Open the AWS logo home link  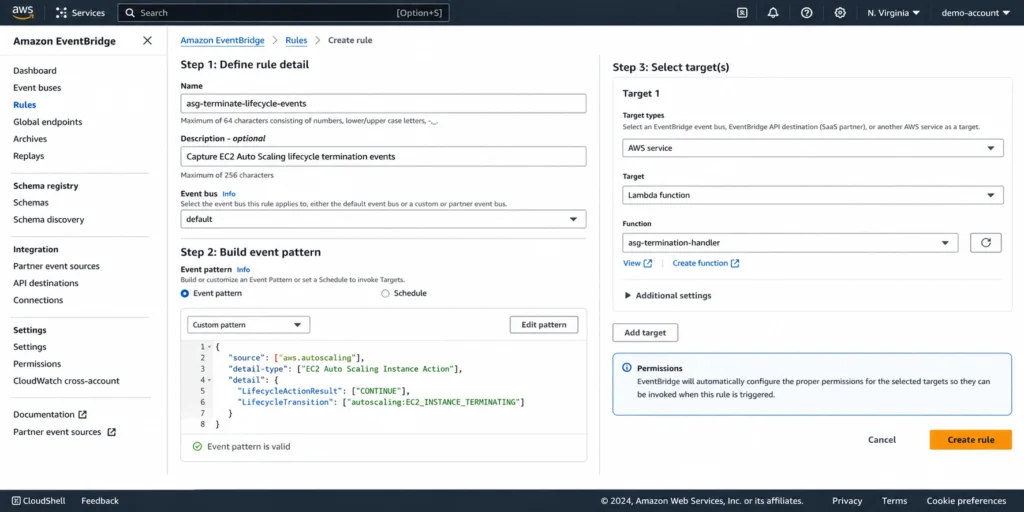23,12
